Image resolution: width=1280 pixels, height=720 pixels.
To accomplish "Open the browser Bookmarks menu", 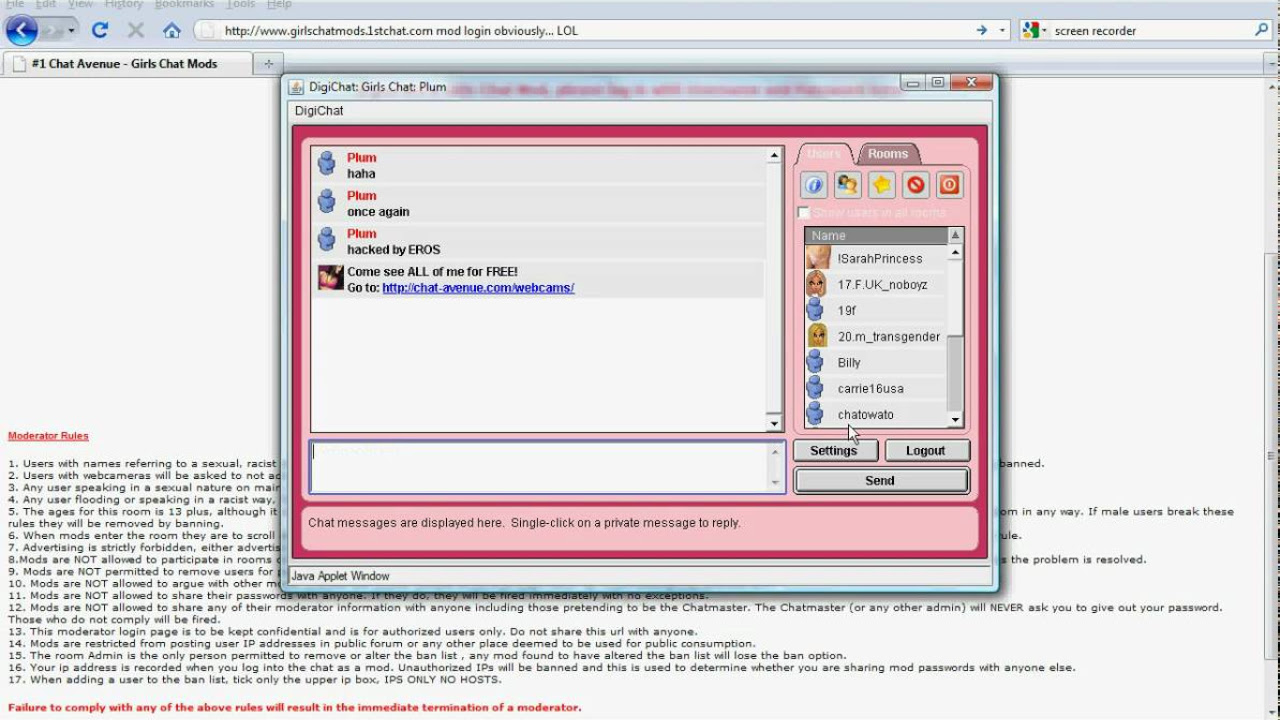I will pyautogui.click(x=184, y=4).
